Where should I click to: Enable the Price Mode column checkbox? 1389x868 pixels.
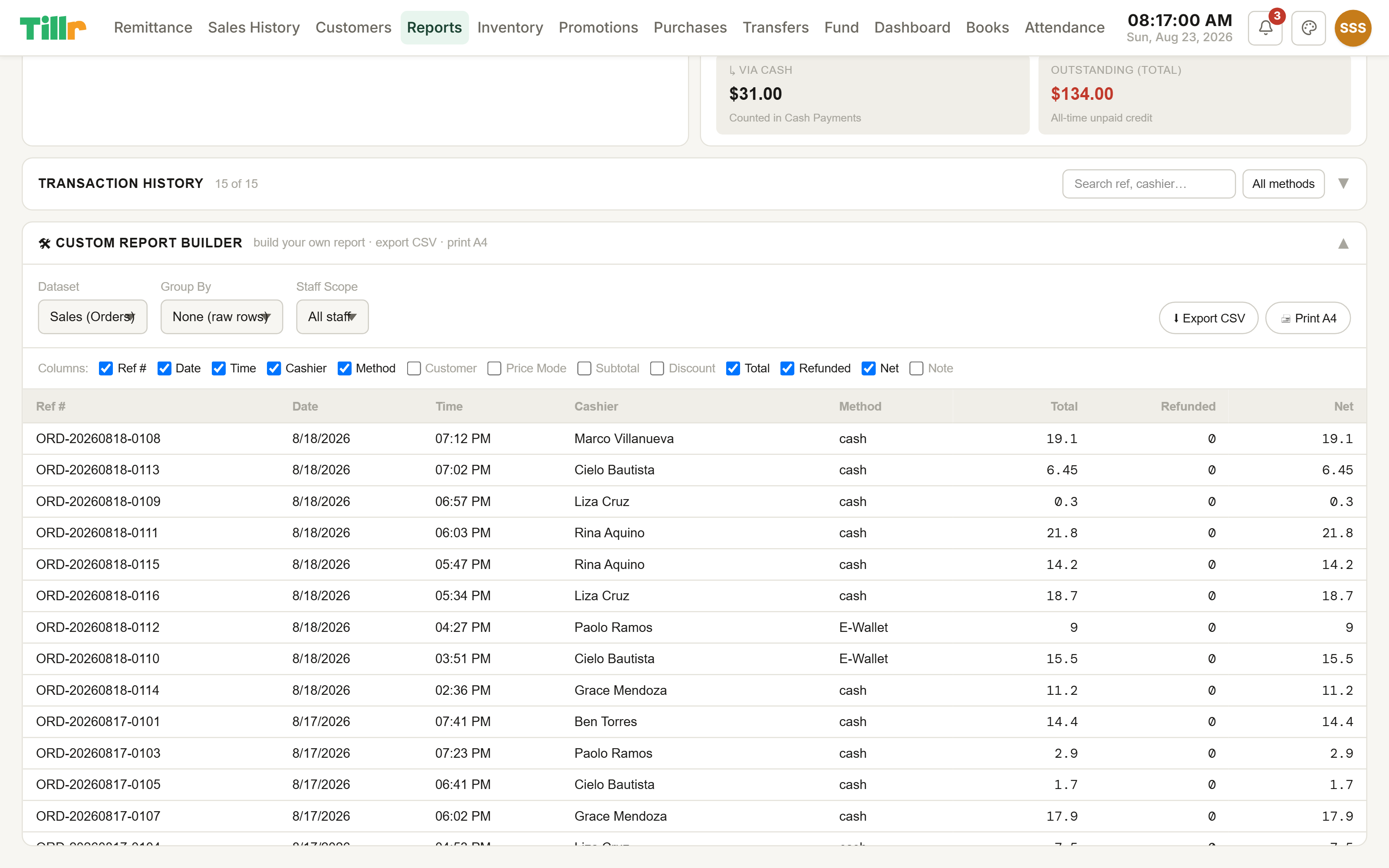tap(494, 368)
